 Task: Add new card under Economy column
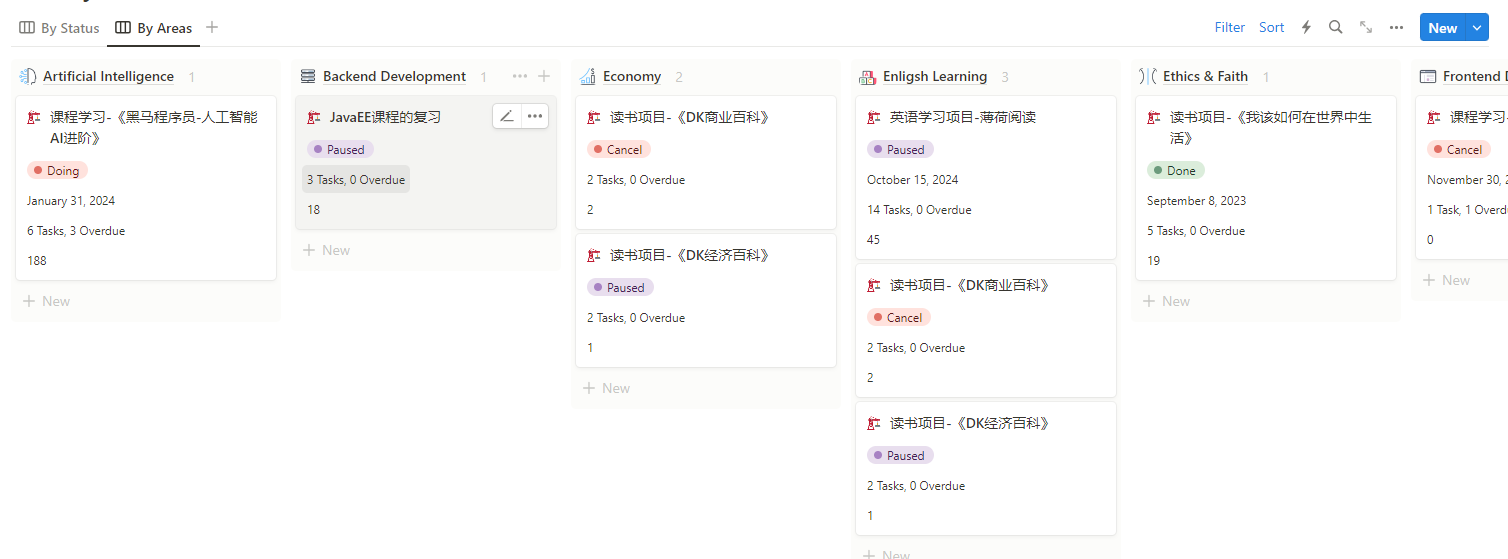[x=607, y=388]
